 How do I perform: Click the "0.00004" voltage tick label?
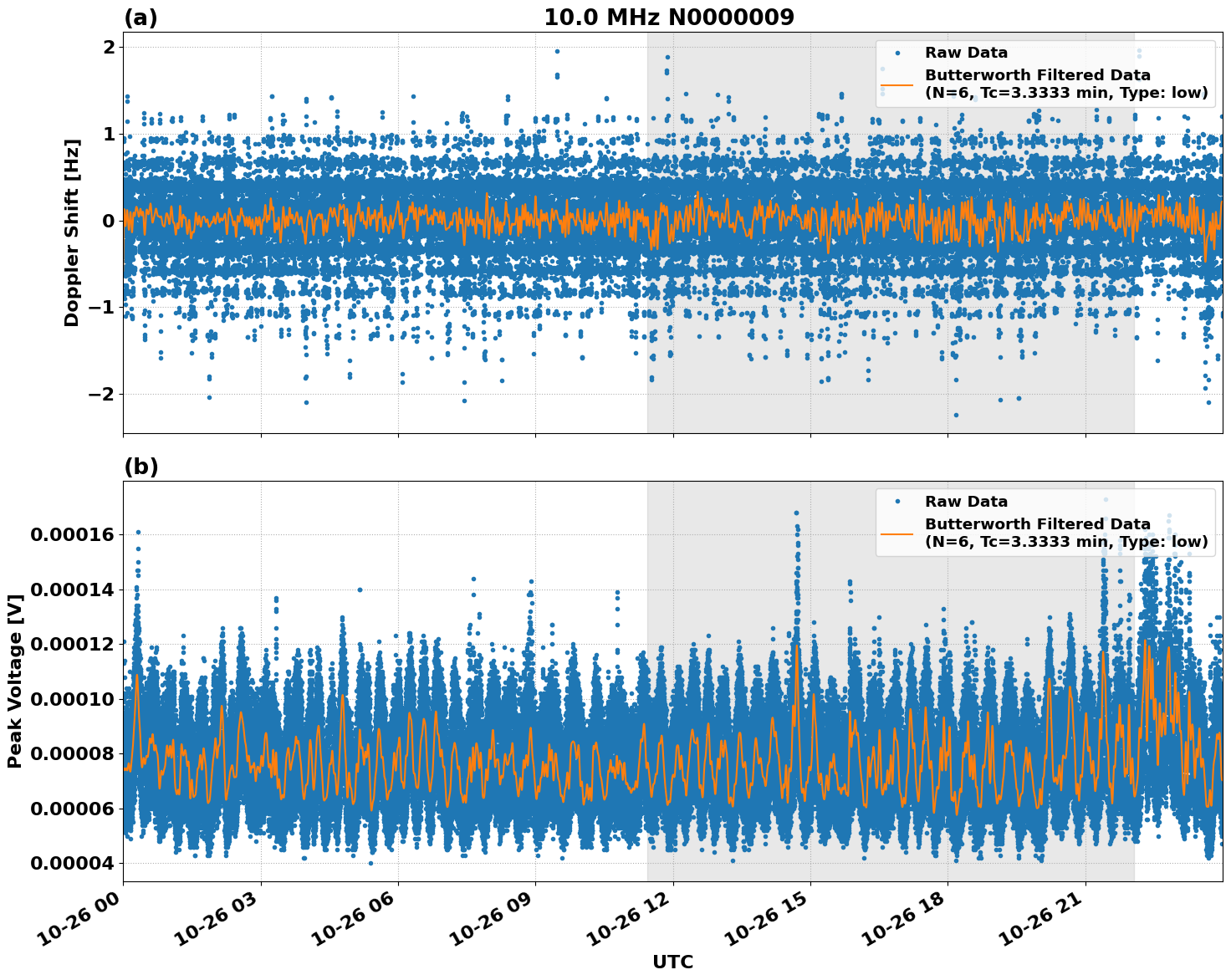(x=72, y=863)
